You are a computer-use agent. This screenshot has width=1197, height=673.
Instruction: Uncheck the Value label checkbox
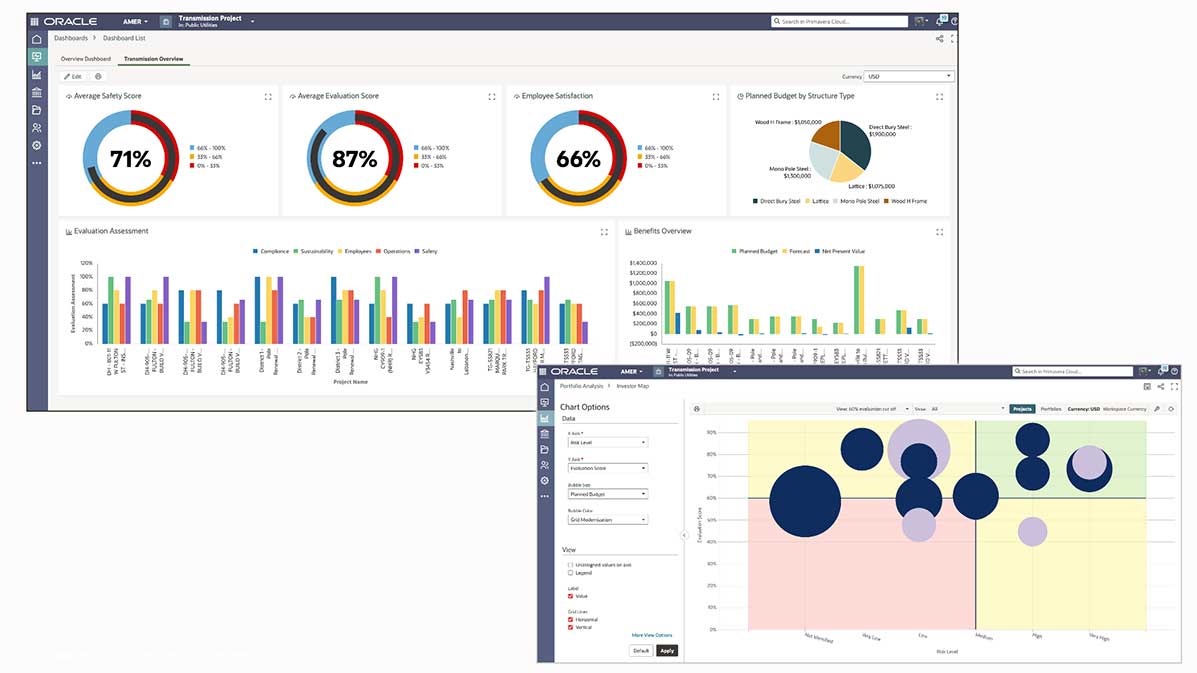point(571,597)
